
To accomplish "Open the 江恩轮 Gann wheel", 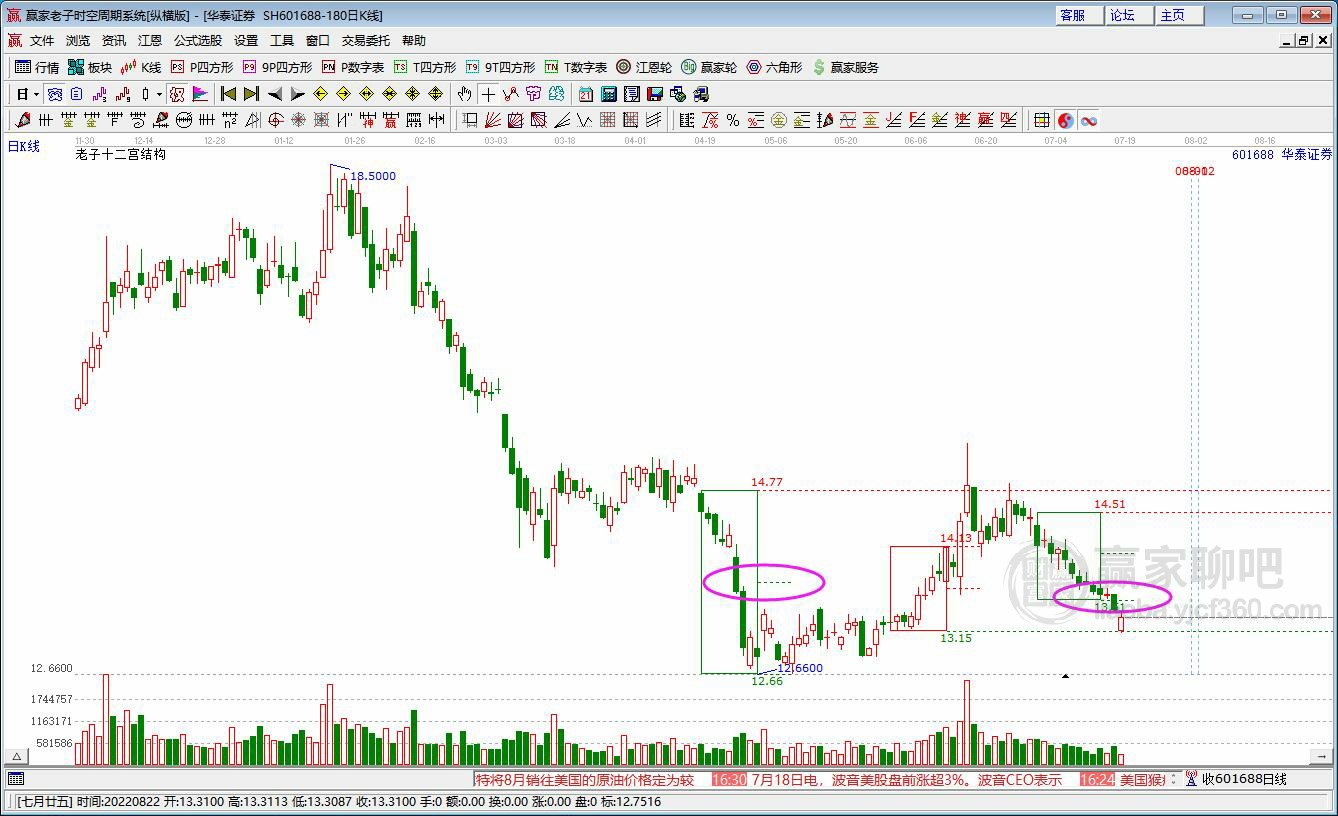I will click(644, 67).
